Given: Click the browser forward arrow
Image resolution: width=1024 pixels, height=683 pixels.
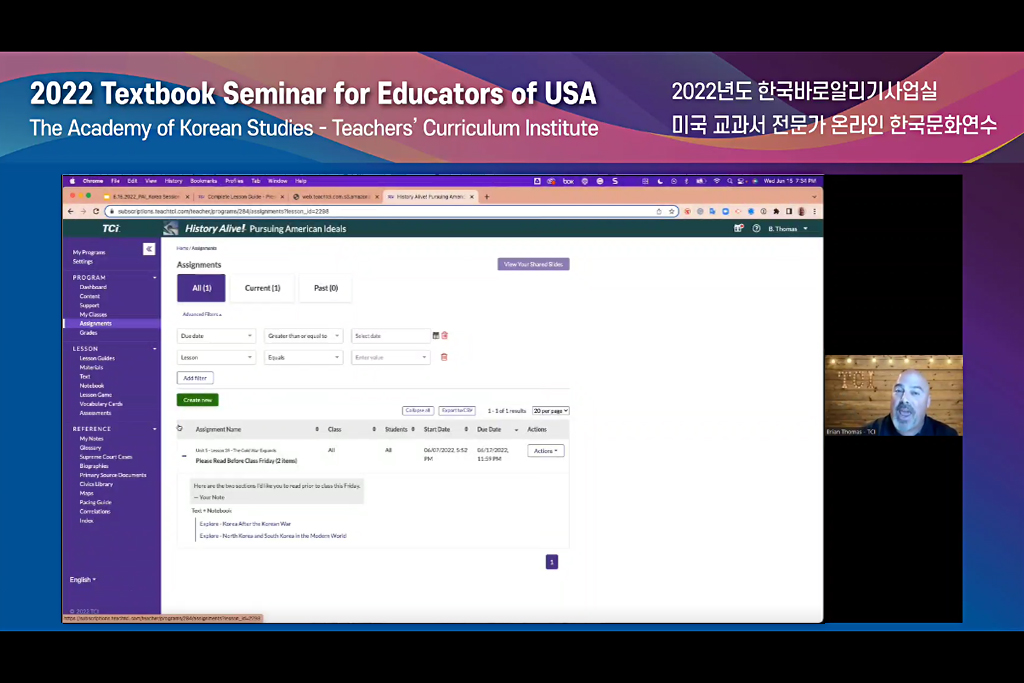Looking at the screenshot, I should tap(83, 211).
